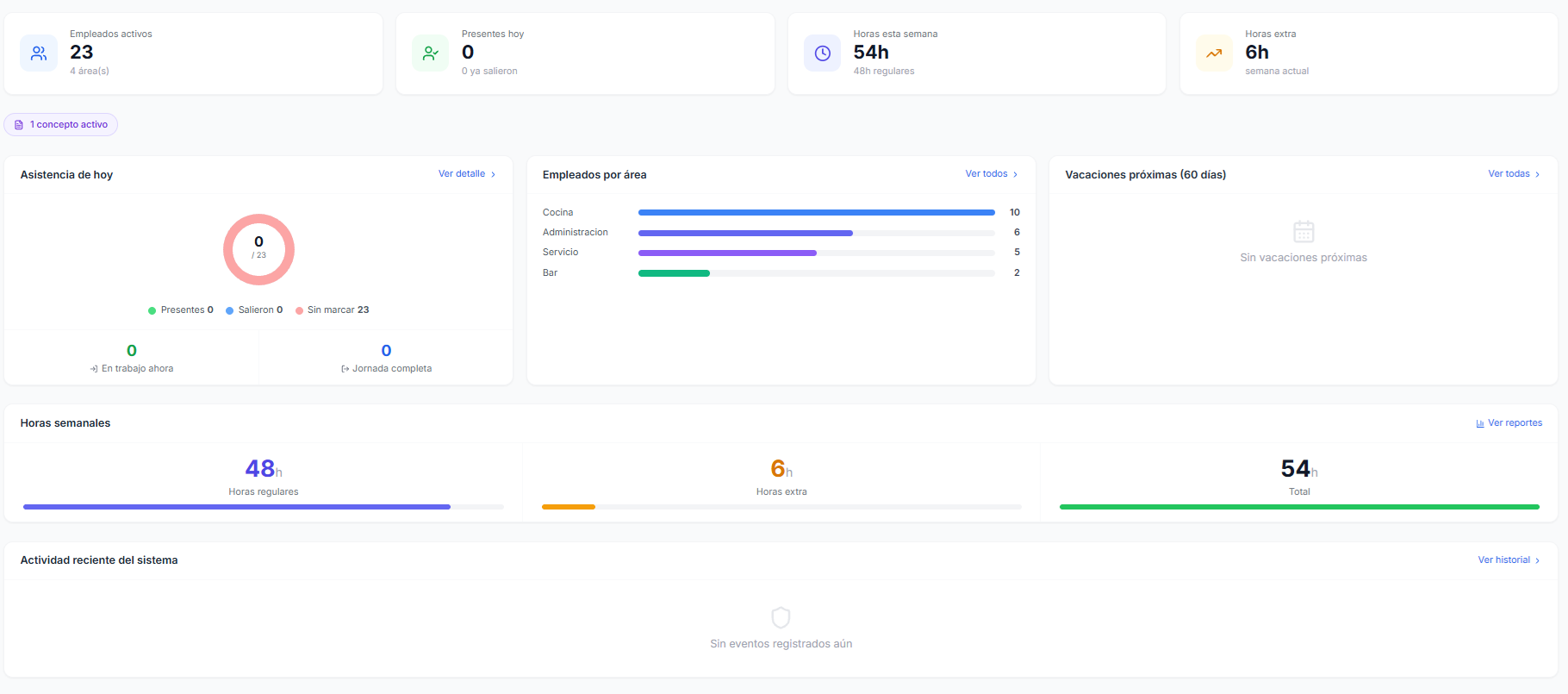Click the Horas extra trending arrow icon
This screenshot has width=1568, height=694.
pos(1214,53)
